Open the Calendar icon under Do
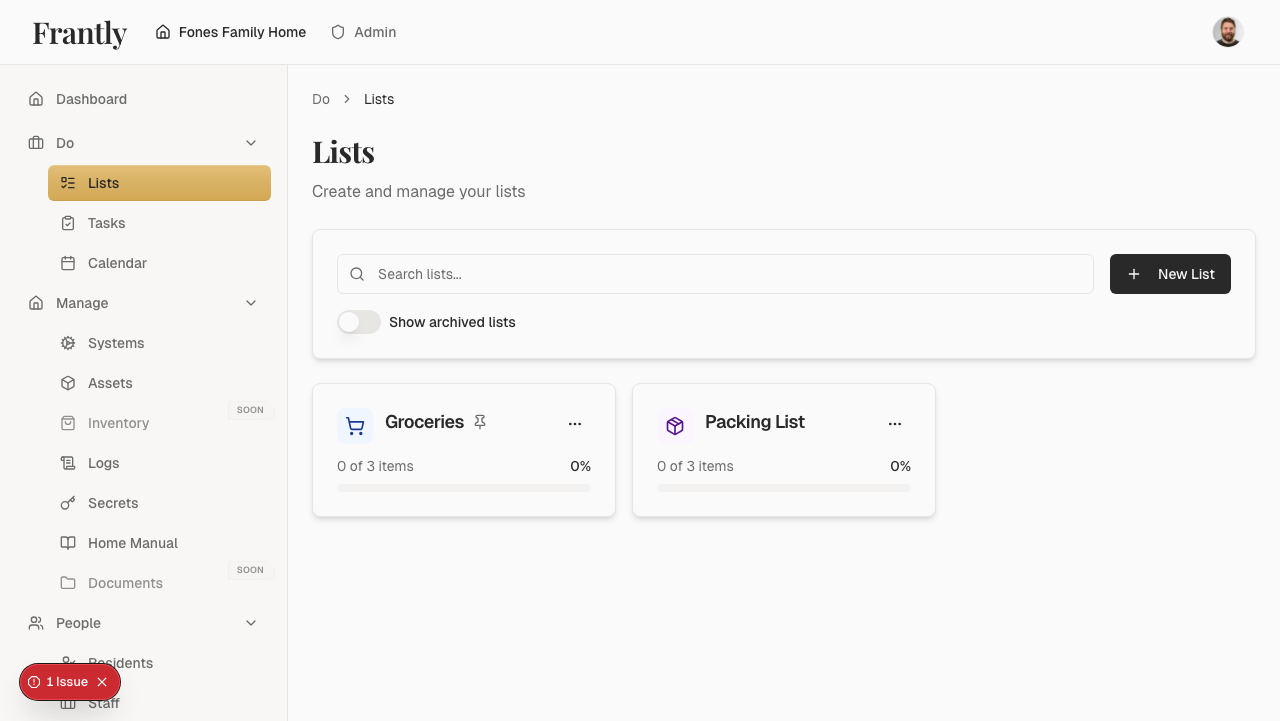This screenshot has width=1280, height=721. click(x=67, y=262)
